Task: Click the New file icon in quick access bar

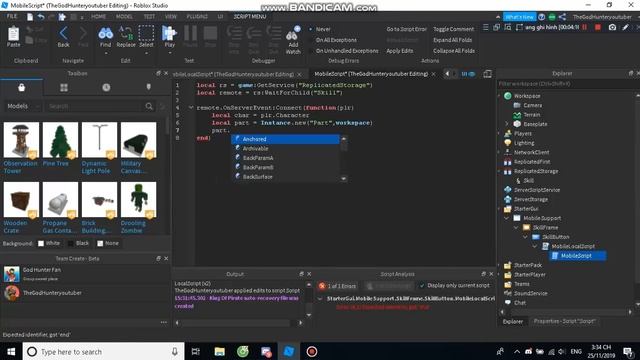Action: [x=30, y=17]
